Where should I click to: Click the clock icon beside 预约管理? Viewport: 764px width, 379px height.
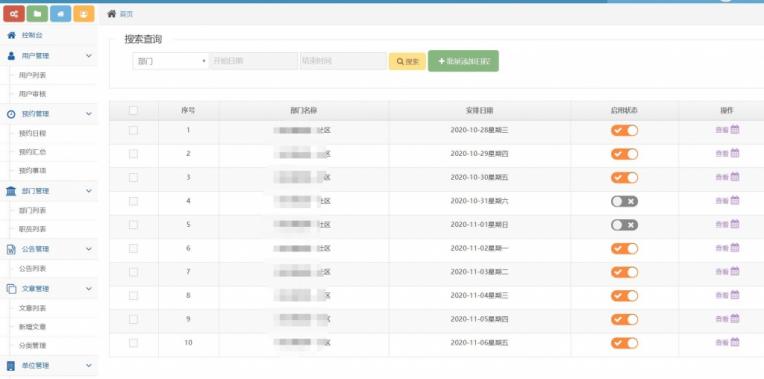11,114
